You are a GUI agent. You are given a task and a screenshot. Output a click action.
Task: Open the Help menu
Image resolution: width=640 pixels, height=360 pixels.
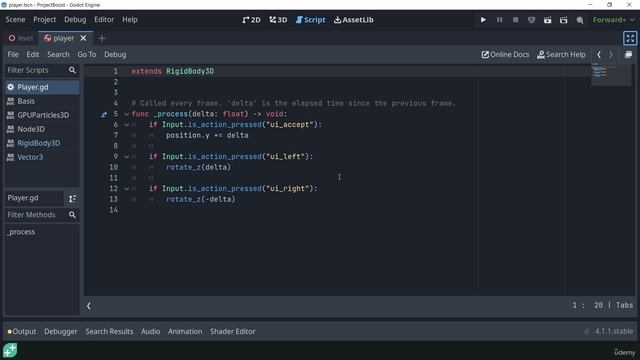(x=130, y=20)
